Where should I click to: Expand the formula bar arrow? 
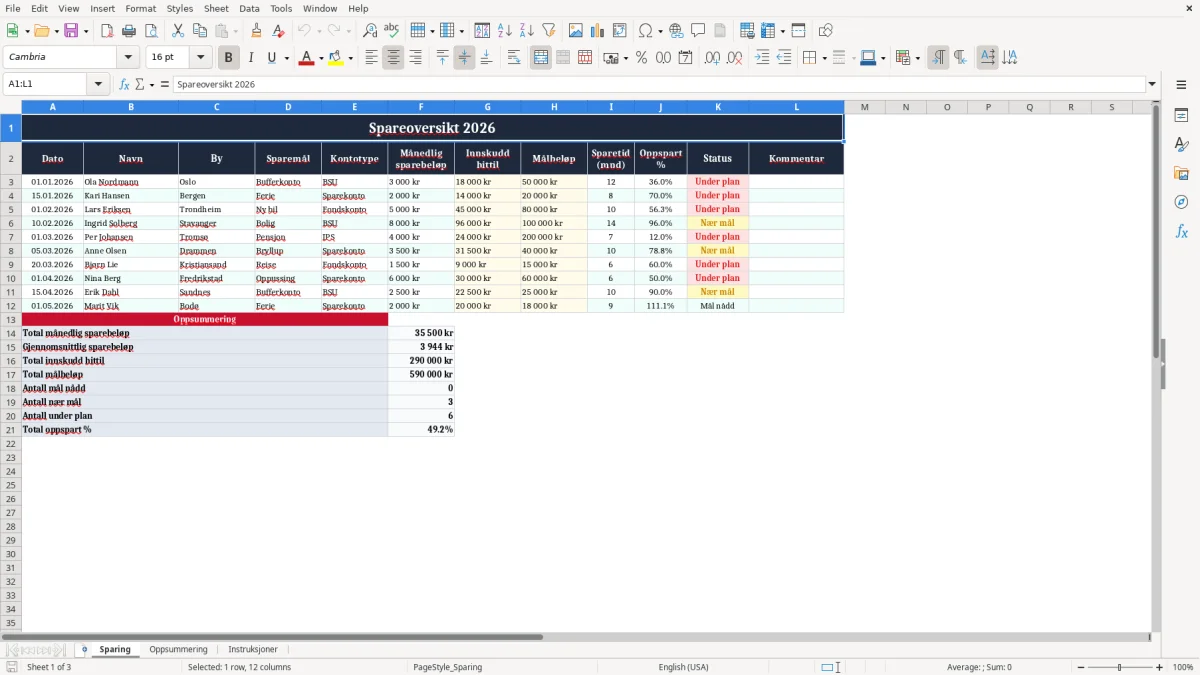coord(1152,84)
